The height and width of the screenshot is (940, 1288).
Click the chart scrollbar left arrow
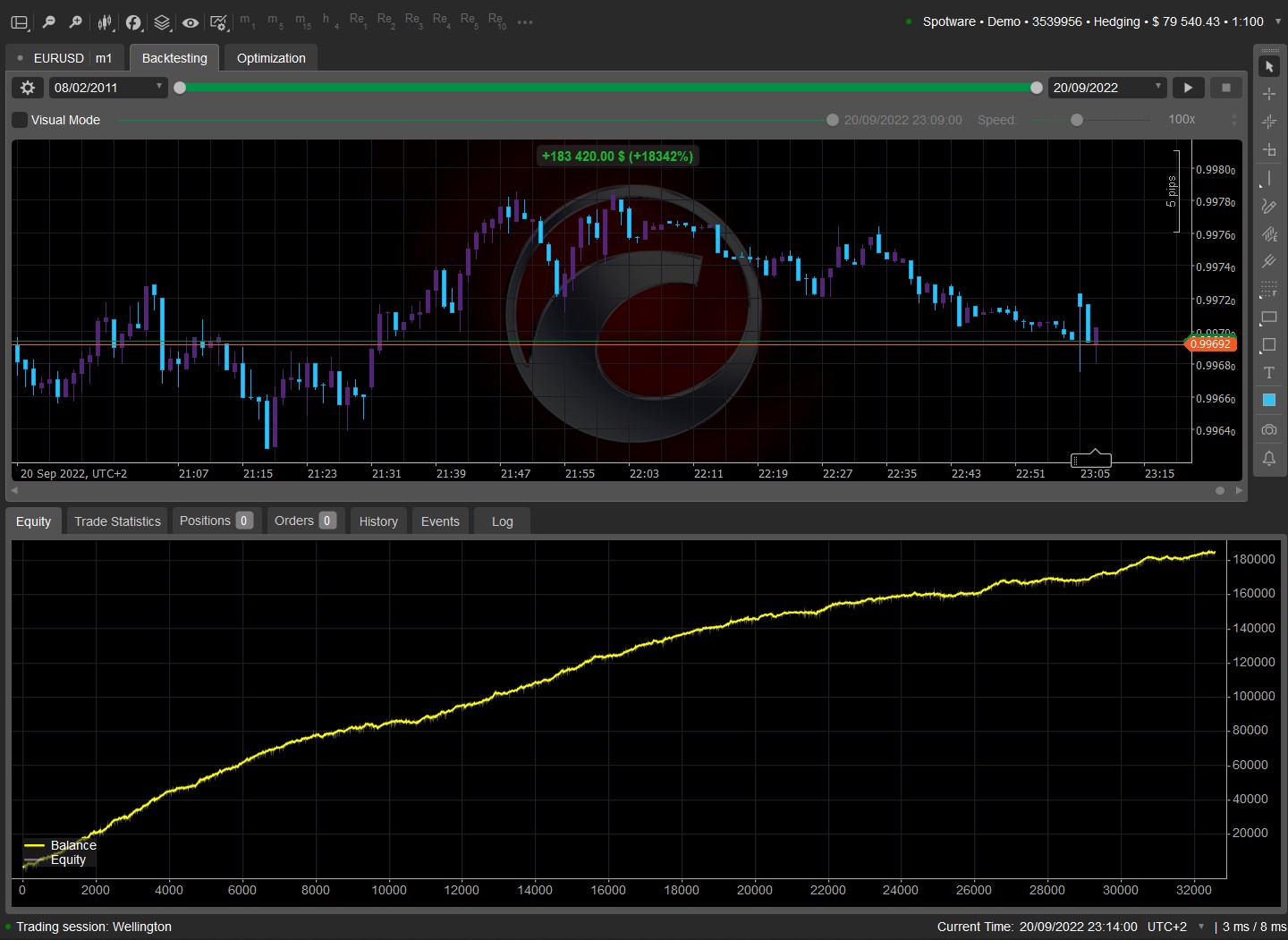pos(14,491)
